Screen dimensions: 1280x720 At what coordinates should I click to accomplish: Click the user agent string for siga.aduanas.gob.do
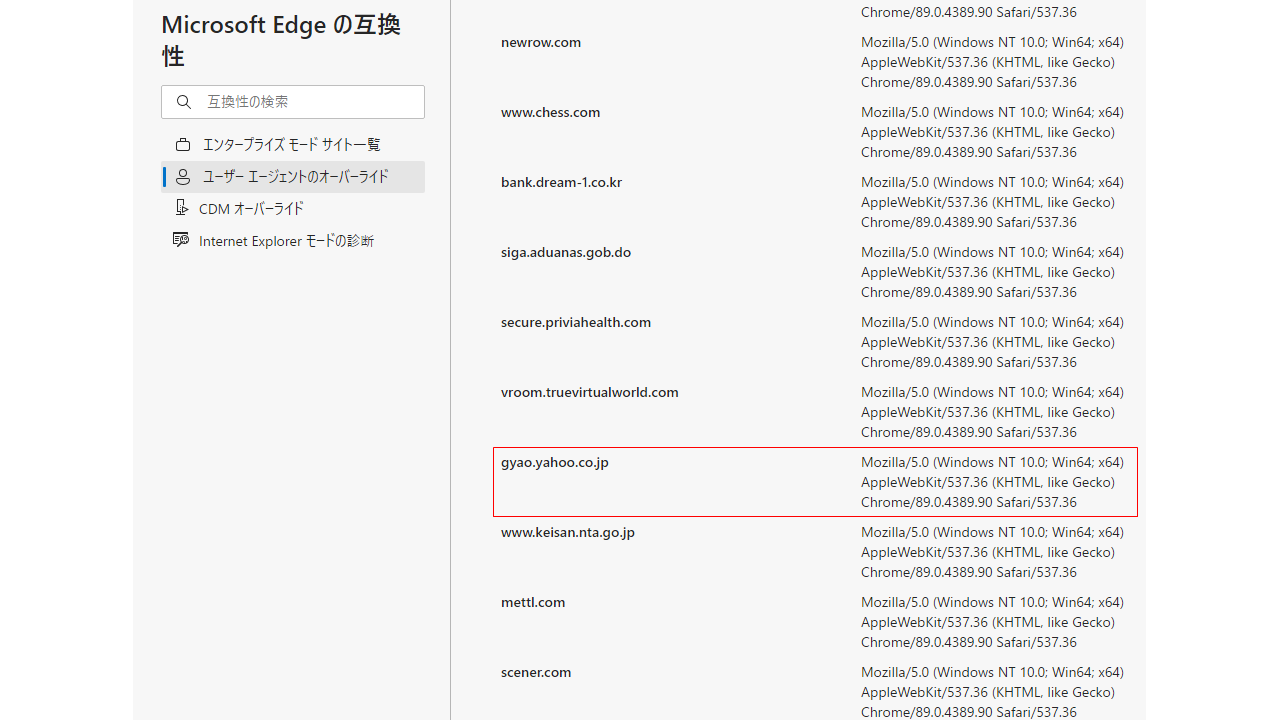[992, 272]
